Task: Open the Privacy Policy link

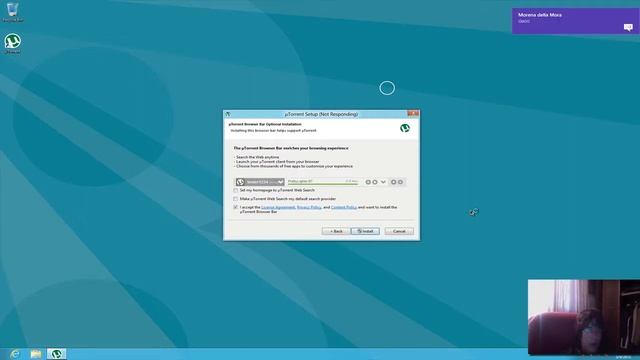Action: (x=309, y=207)
